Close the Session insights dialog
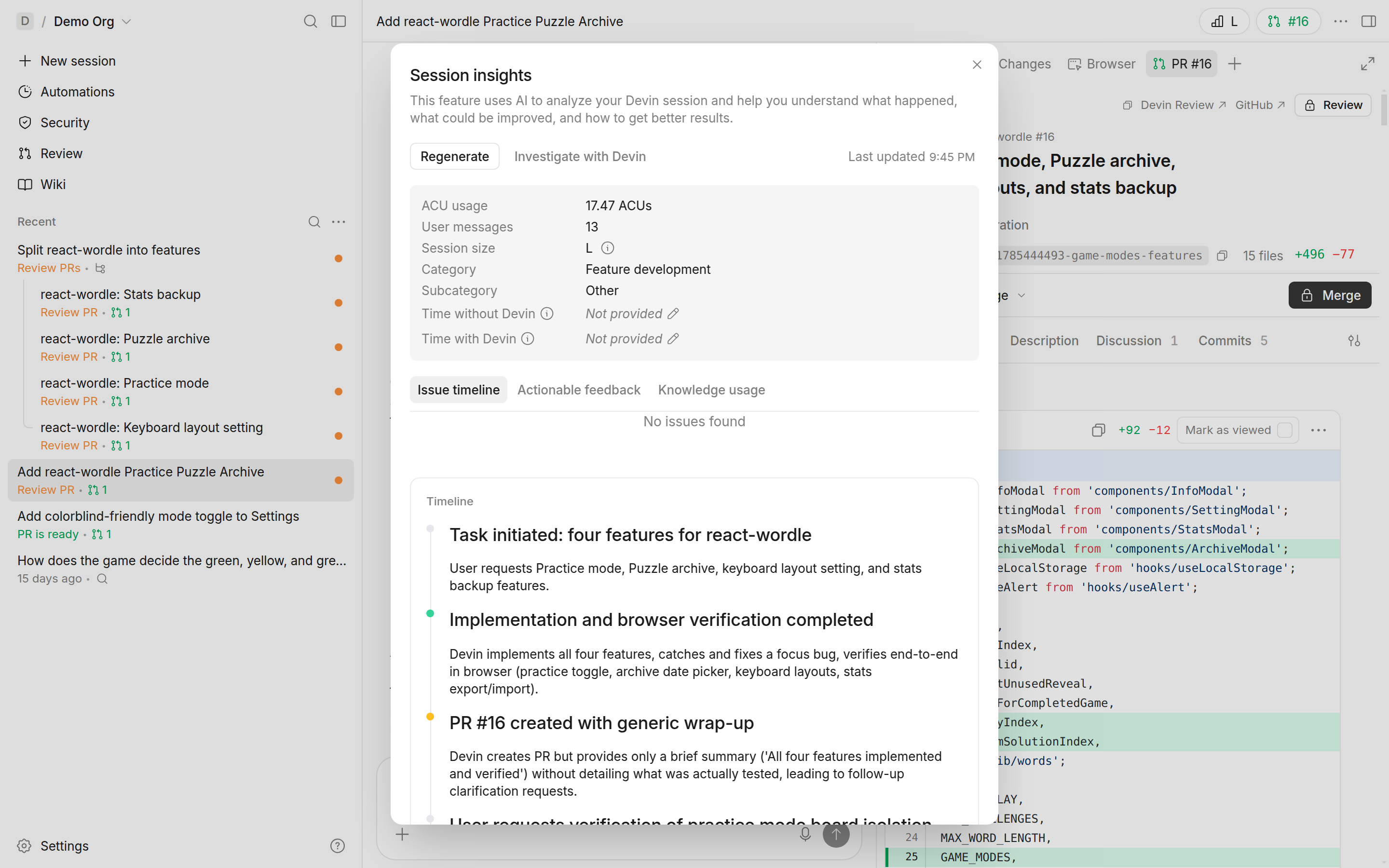This screenshot has width=1389, height=868. pos(977,65)
